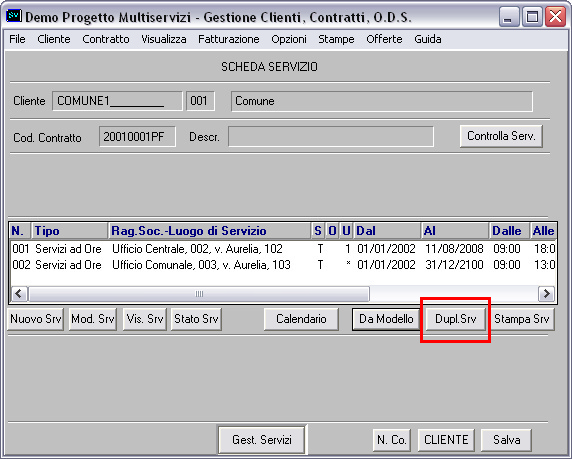This screenshot has width=572, height=459.
Task: Click the Gest. Servizi button
Action: tap(262, 440)
